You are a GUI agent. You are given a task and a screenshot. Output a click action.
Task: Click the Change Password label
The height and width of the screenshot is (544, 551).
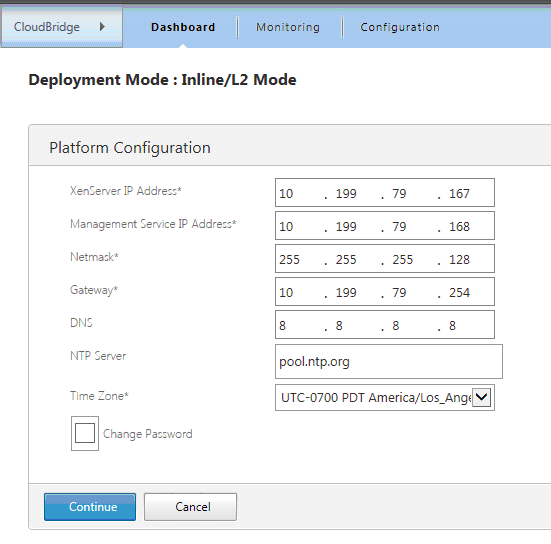click(148, 434)
